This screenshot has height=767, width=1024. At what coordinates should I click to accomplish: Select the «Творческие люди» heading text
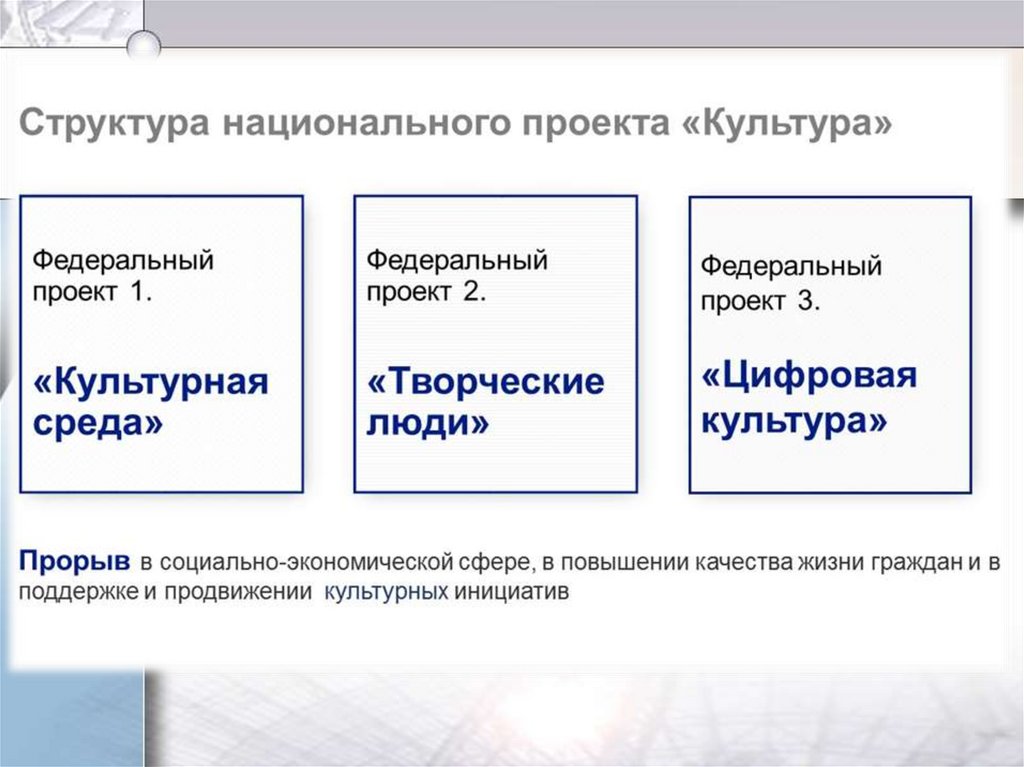point(485,402)
